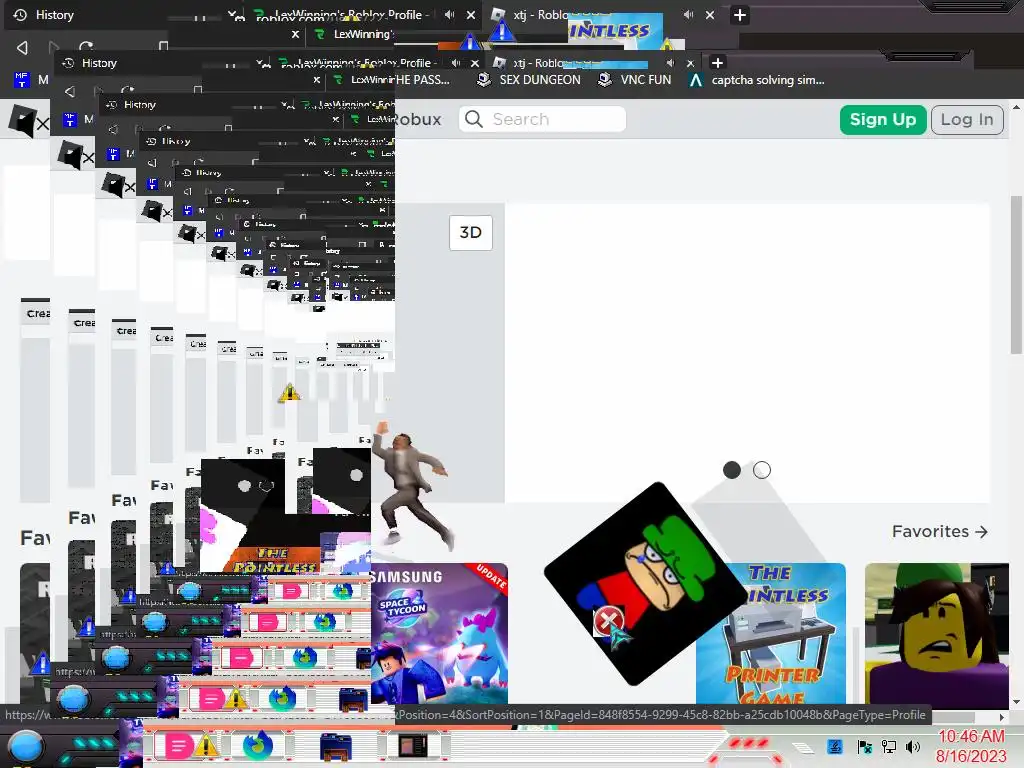Open the VNC FUN bookmark
The height and width of the screenshot is (768, 1024).
[635, 80]
